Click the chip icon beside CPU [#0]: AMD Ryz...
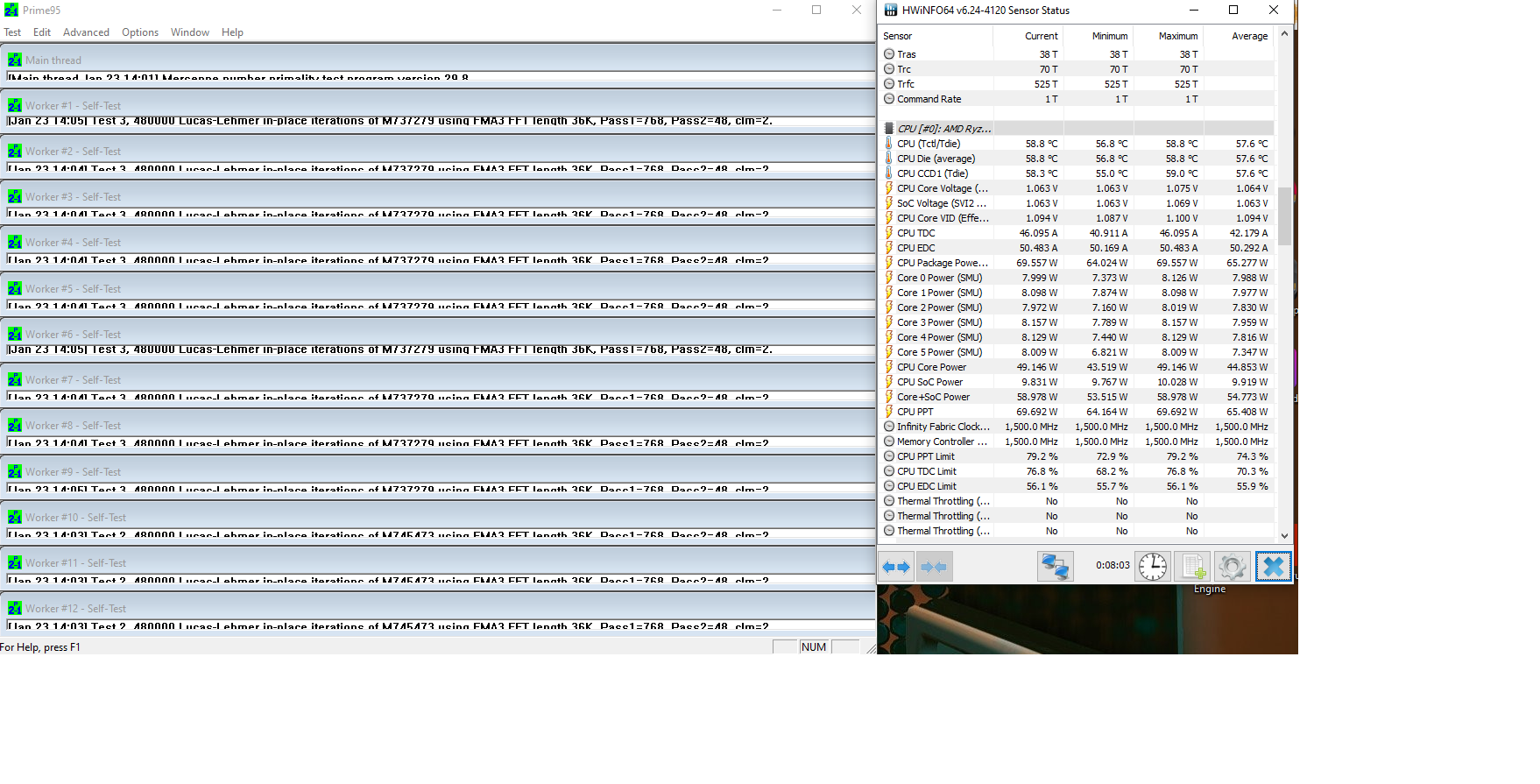 (889, 129)
